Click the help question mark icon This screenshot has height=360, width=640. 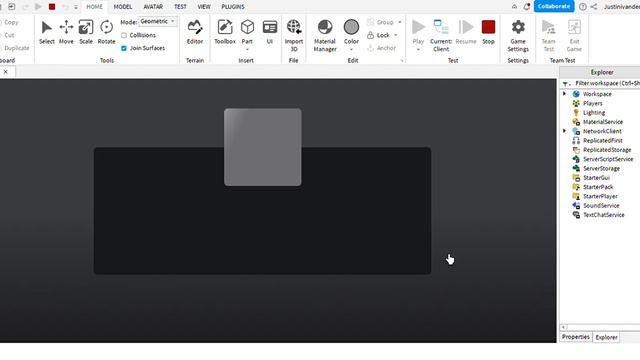pos(582,7)
